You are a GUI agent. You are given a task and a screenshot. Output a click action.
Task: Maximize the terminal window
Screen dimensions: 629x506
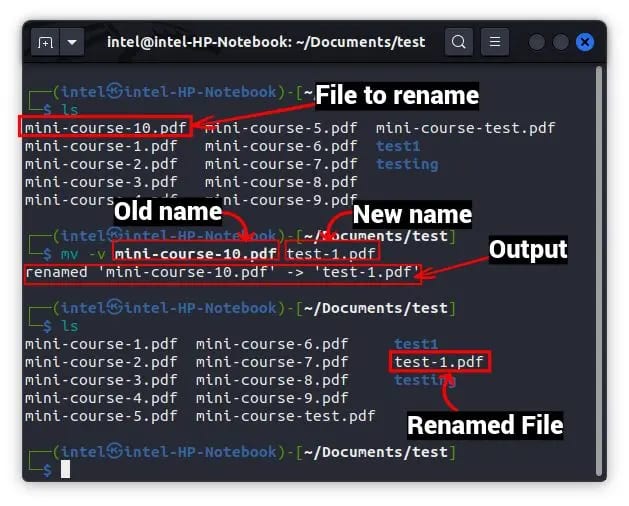point(560,42)
